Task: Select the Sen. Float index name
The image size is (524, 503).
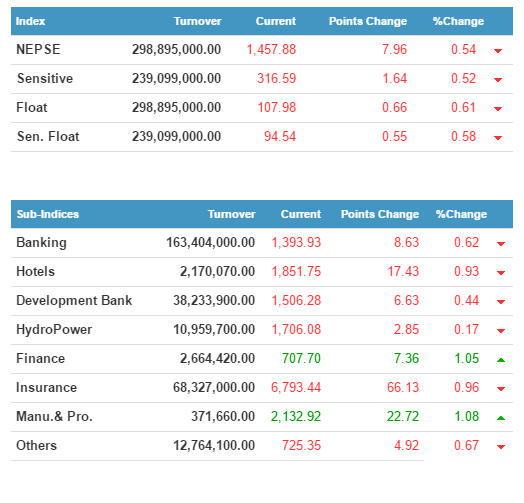Action: coord(48,136)
